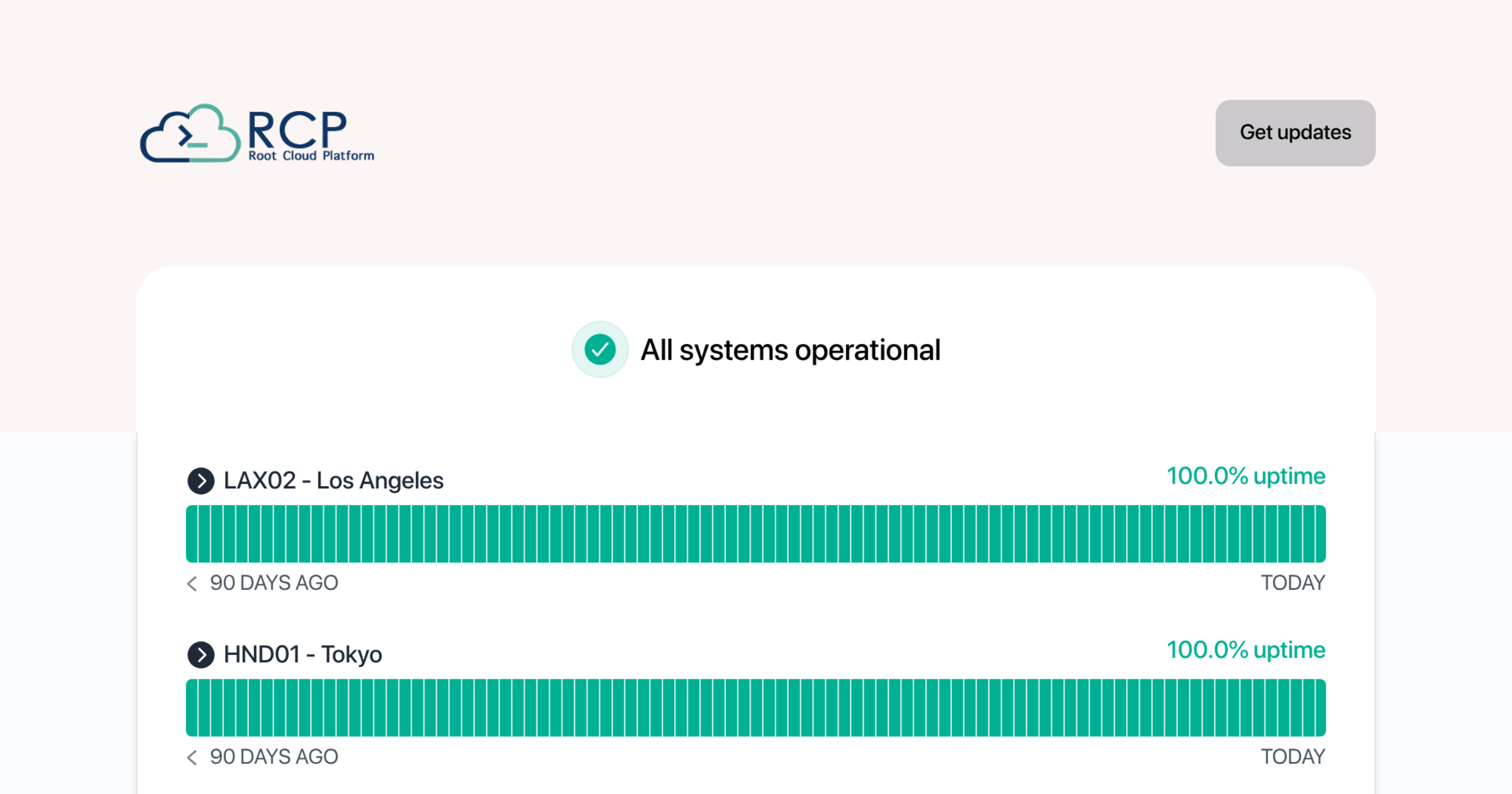
Task: Select the HND01 - Tokyo label
Action: [x=302, y=655]
